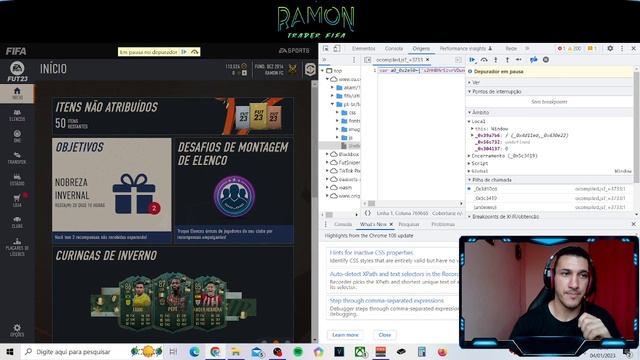Open Desafios de Montagem de Elenco tile
Screen dimensions: 640x360
[234, 190]
